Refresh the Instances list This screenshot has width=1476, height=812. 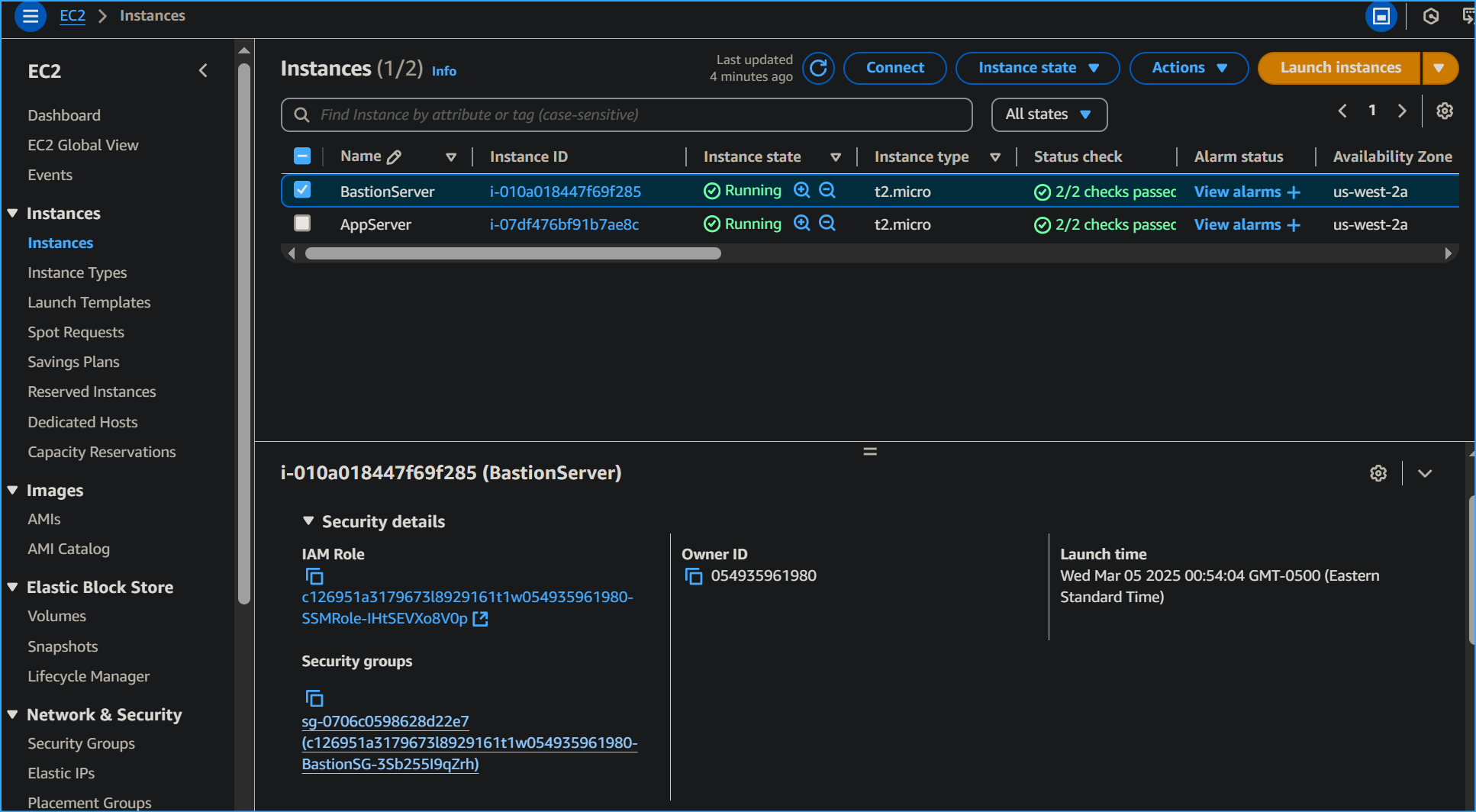[818, 68]
